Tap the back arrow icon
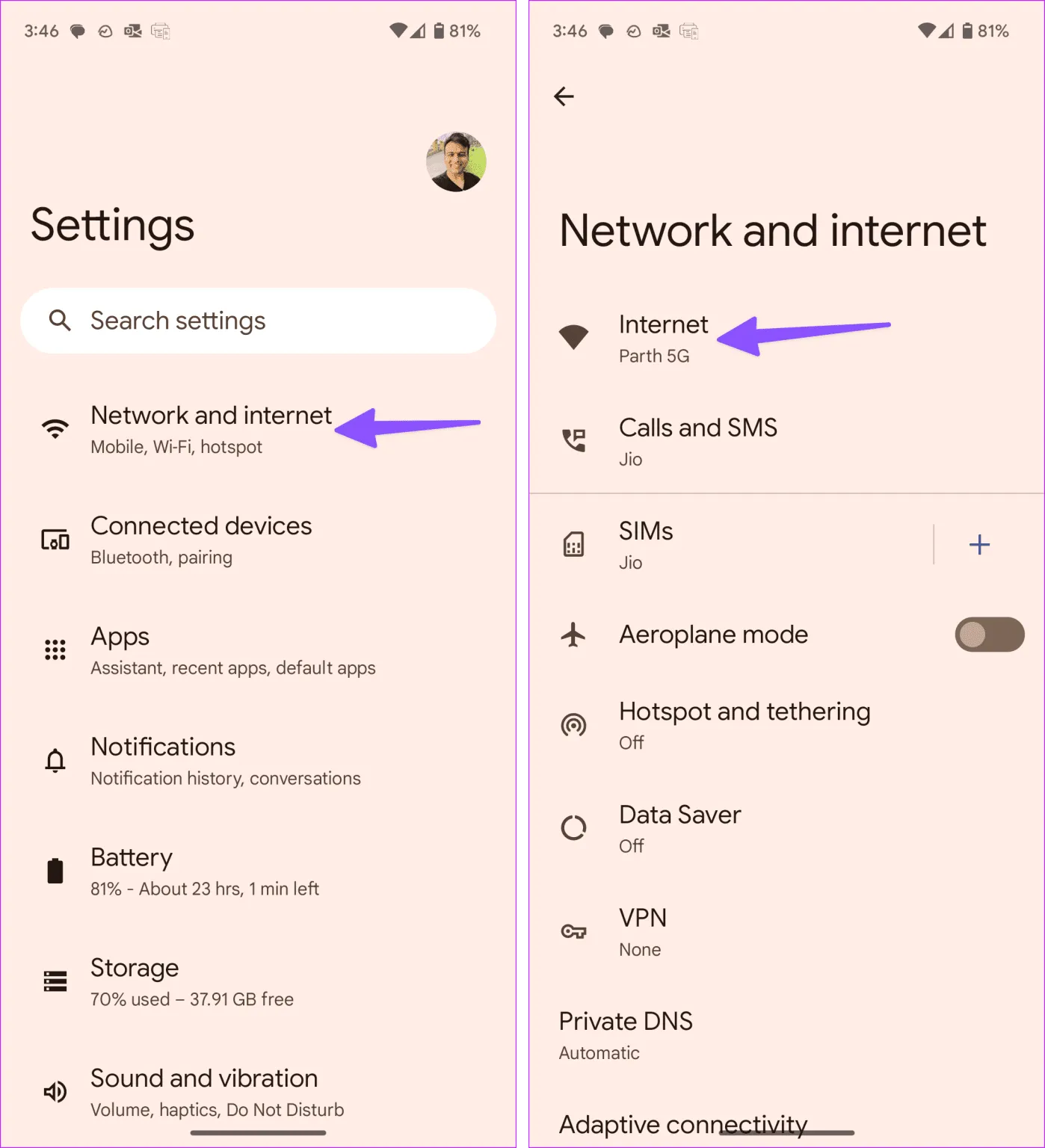The image size is (1045, 1148). point(564,96)
